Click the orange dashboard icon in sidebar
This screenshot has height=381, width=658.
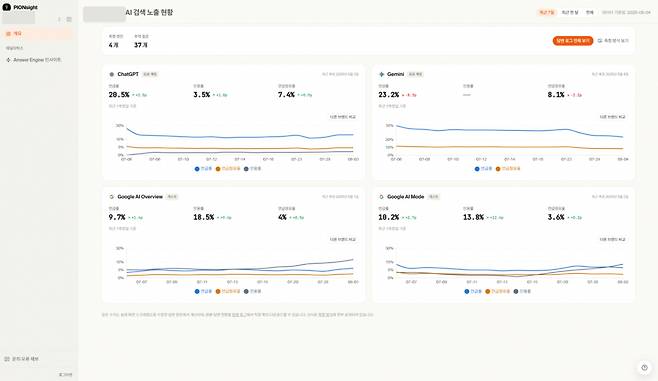[x=8, y=34]
